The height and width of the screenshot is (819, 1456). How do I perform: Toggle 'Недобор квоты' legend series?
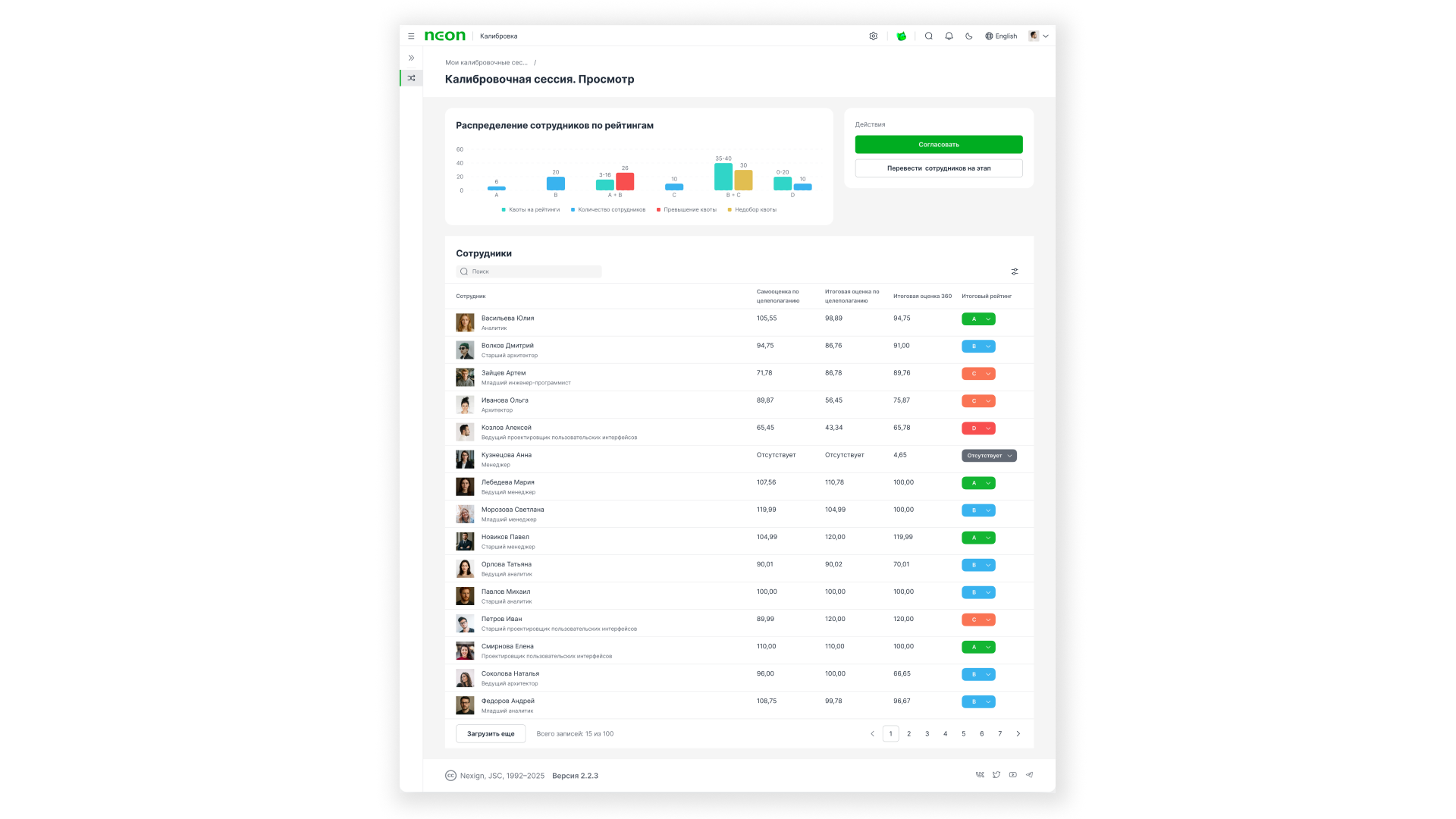(x=752, y=209)
